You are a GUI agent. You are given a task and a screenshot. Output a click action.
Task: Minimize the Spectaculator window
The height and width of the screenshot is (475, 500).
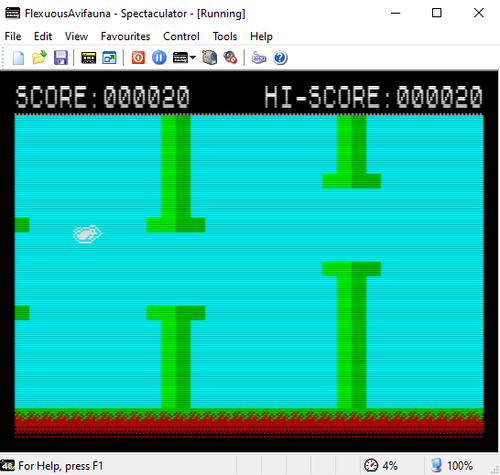coord(396,13)
